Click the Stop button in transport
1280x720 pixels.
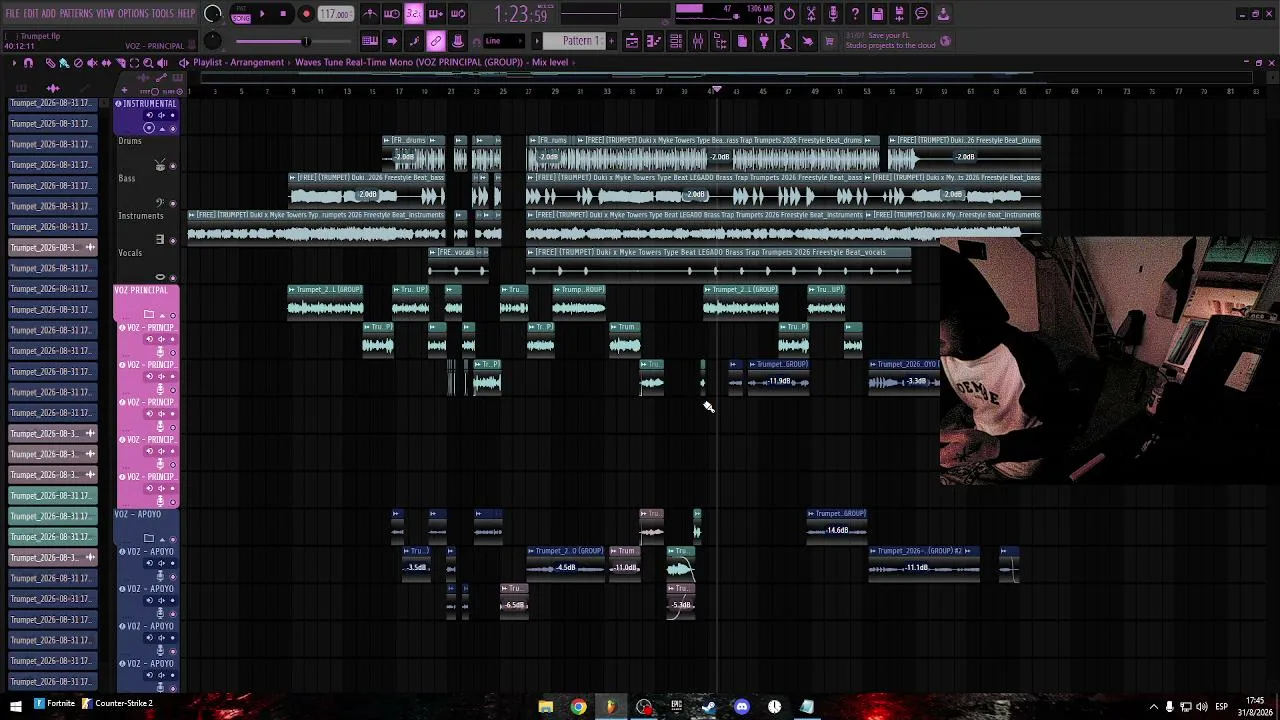[x=284, y=14]
